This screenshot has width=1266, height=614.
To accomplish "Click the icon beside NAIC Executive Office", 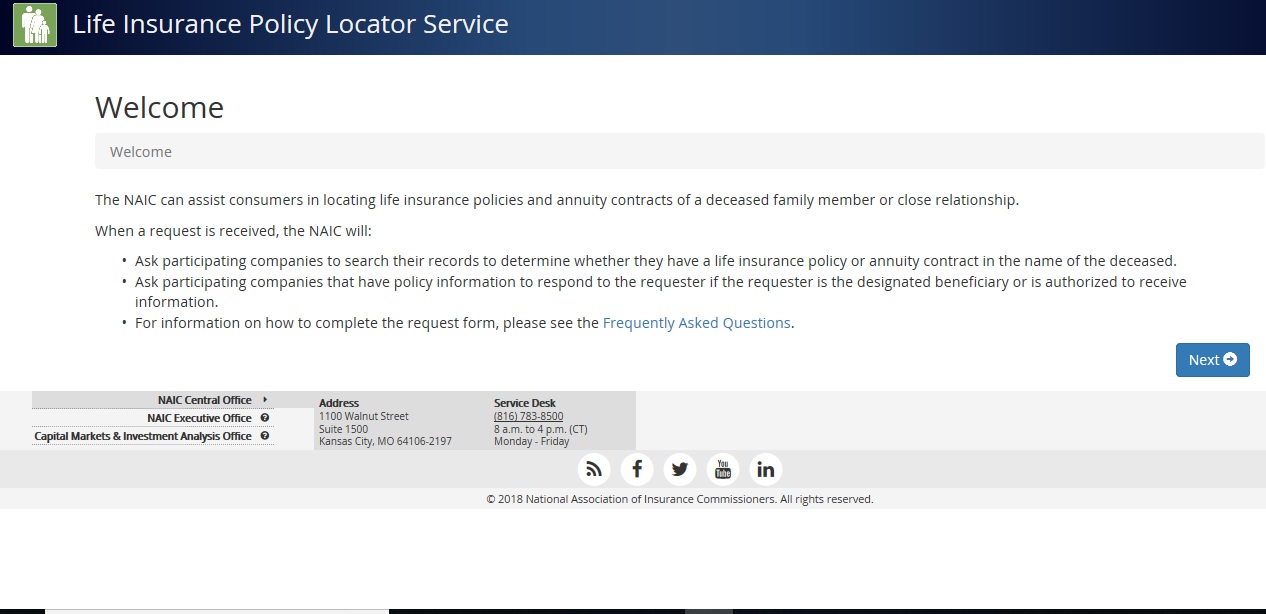I will coord(265,418).
